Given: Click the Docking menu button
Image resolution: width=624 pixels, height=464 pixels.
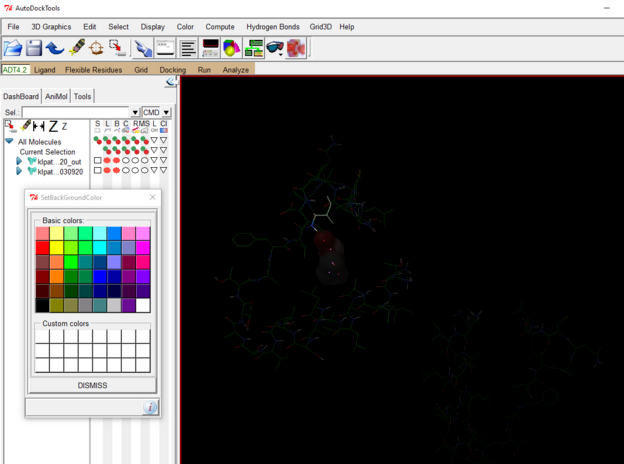Looking at the screenshot, I should [172, 70].
